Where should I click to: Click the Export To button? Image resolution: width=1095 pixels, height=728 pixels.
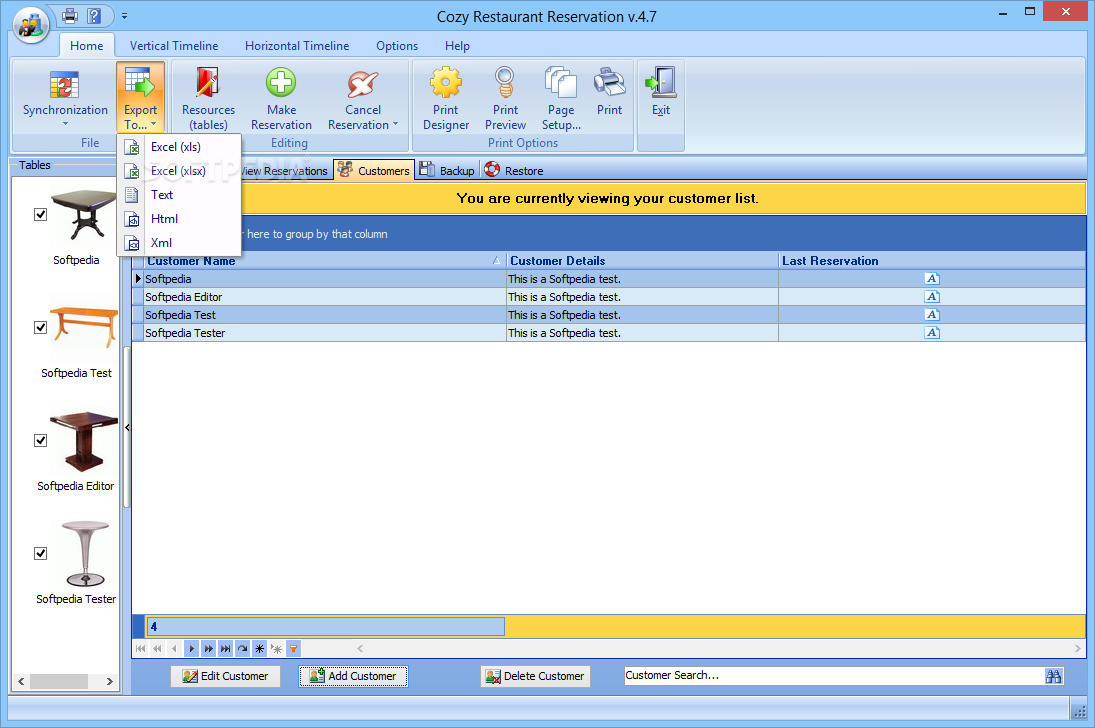point(140,98)
